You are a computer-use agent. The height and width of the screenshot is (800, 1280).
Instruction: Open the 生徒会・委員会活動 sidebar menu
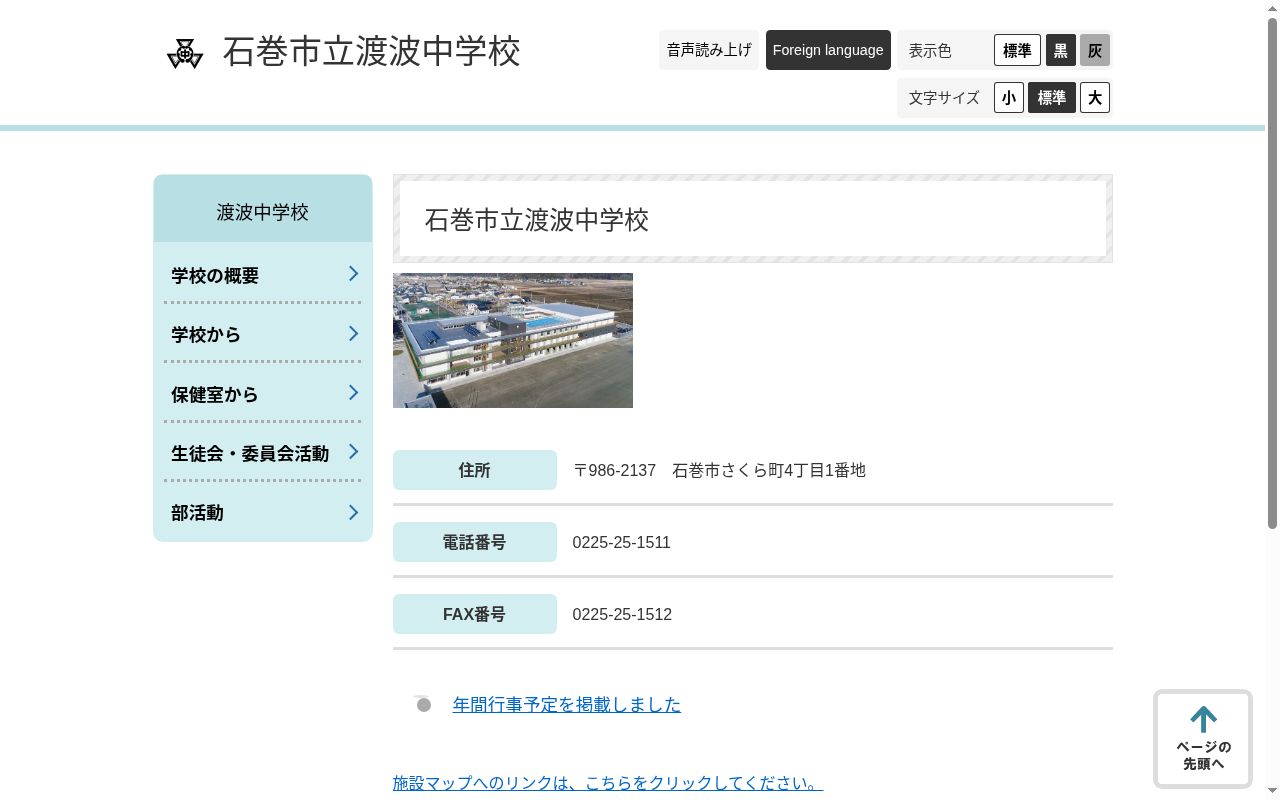click(263, 453)
